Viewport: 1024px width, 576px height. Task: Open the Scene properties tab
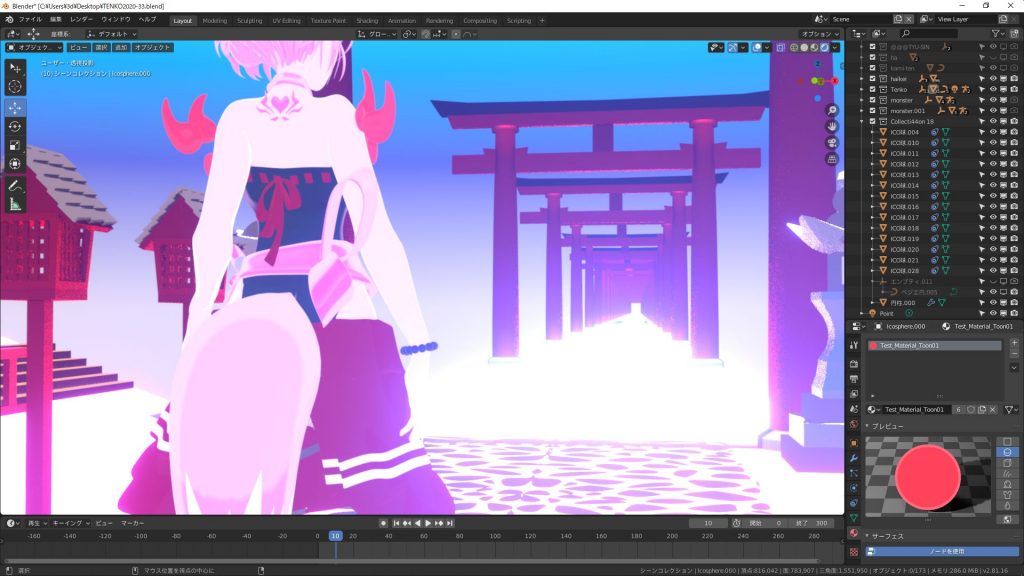click(854, 409)
